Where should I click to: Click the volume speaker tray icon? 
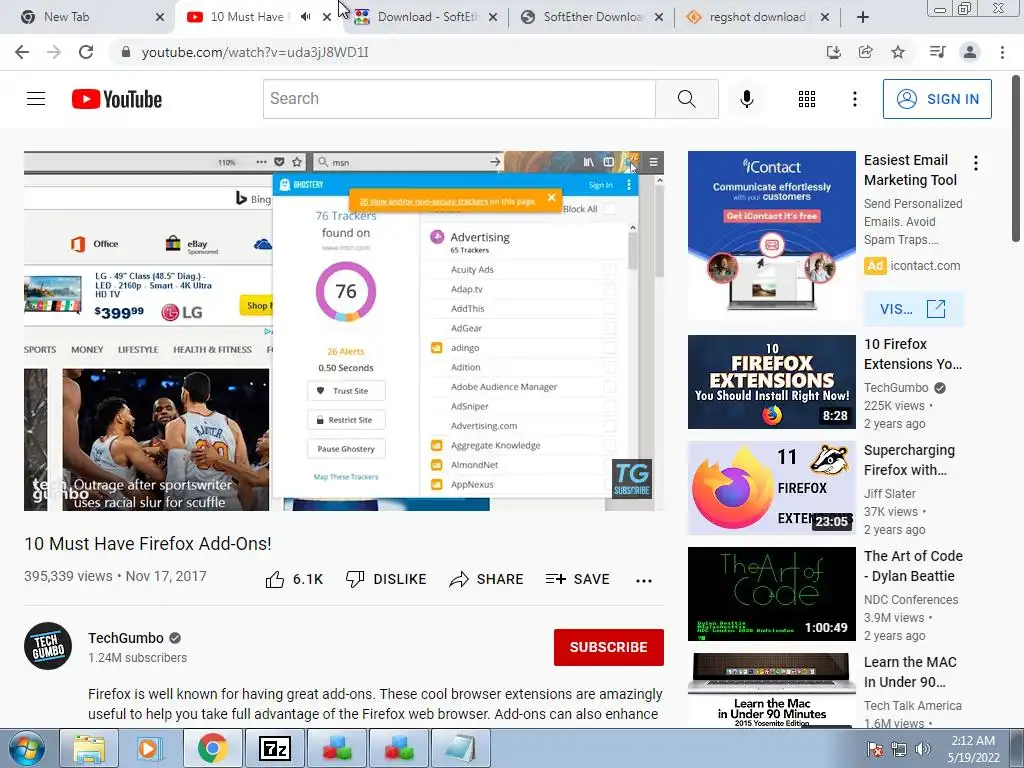(x=923, y=749)
